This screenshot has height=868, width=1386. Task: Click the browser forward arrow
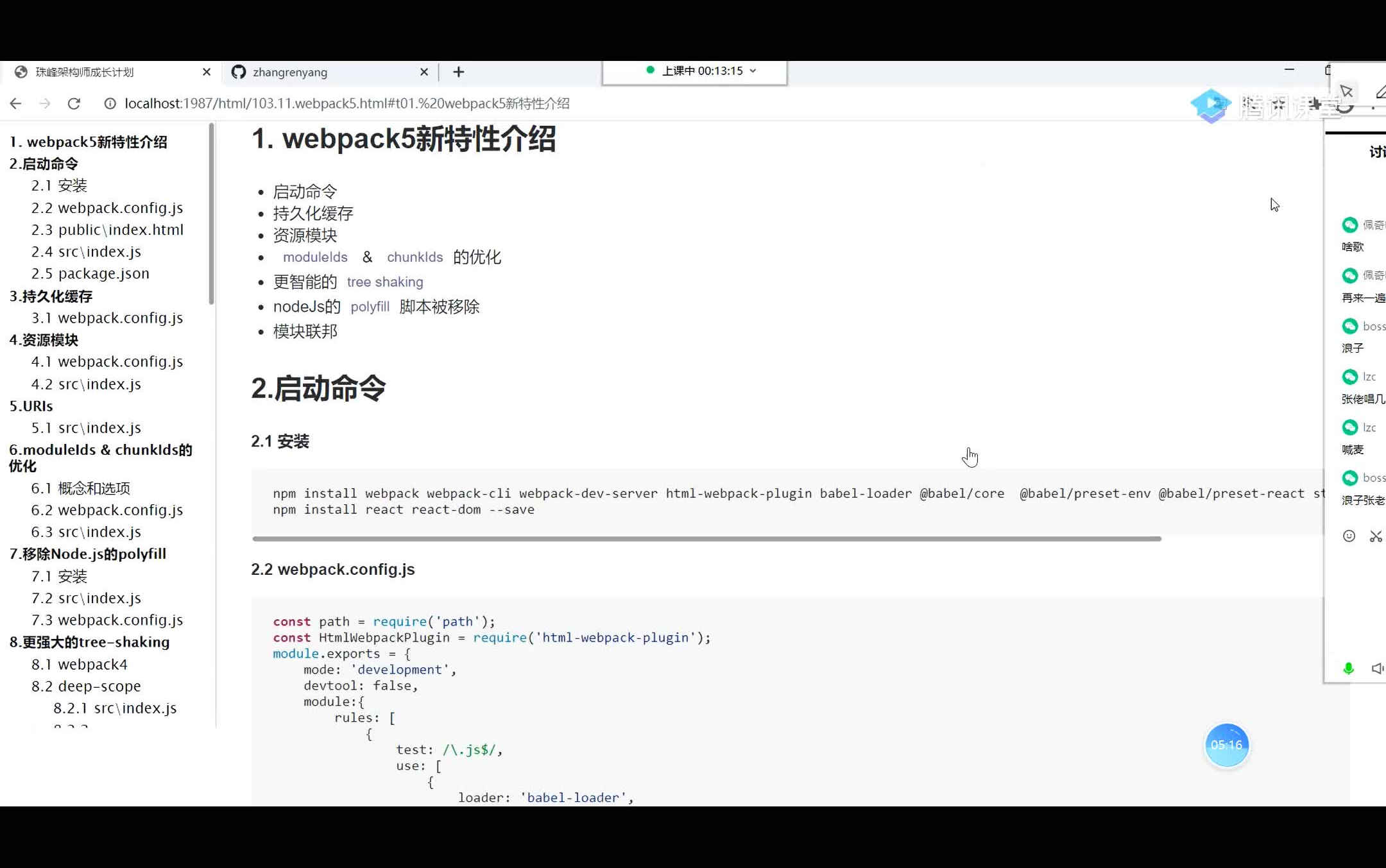click(44, 103)
